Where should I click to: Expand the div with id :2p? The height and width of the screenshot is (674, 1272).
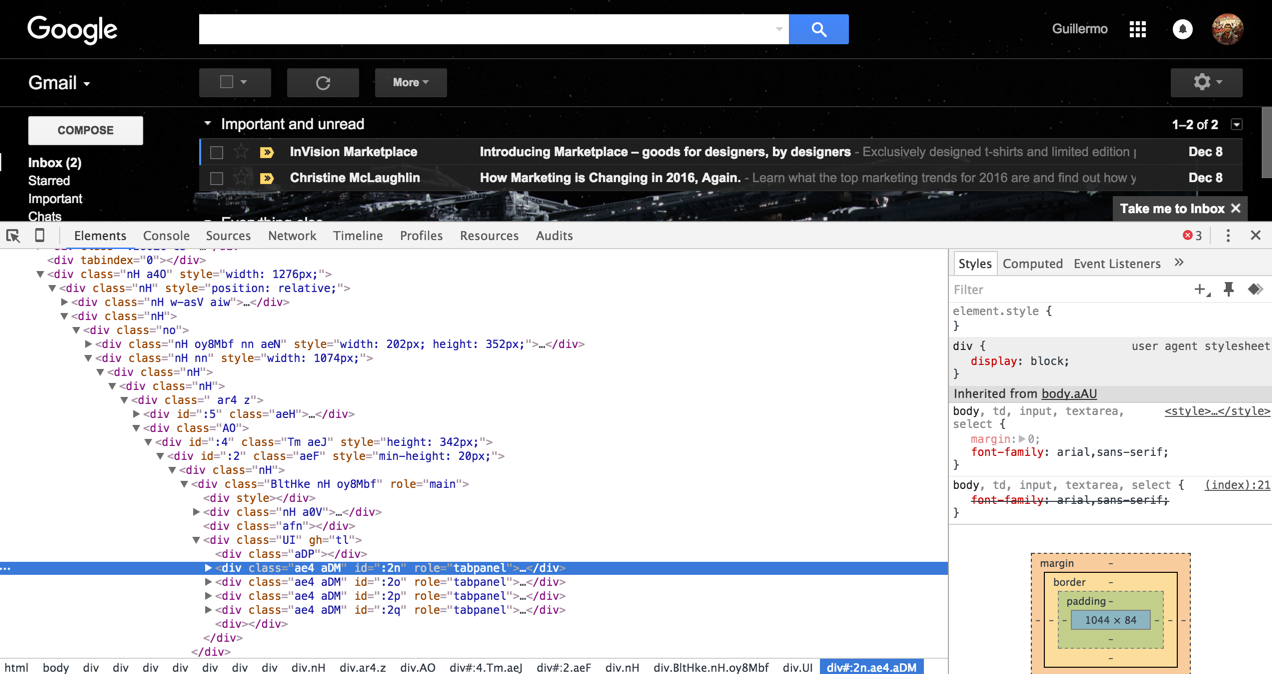point(208,596)
